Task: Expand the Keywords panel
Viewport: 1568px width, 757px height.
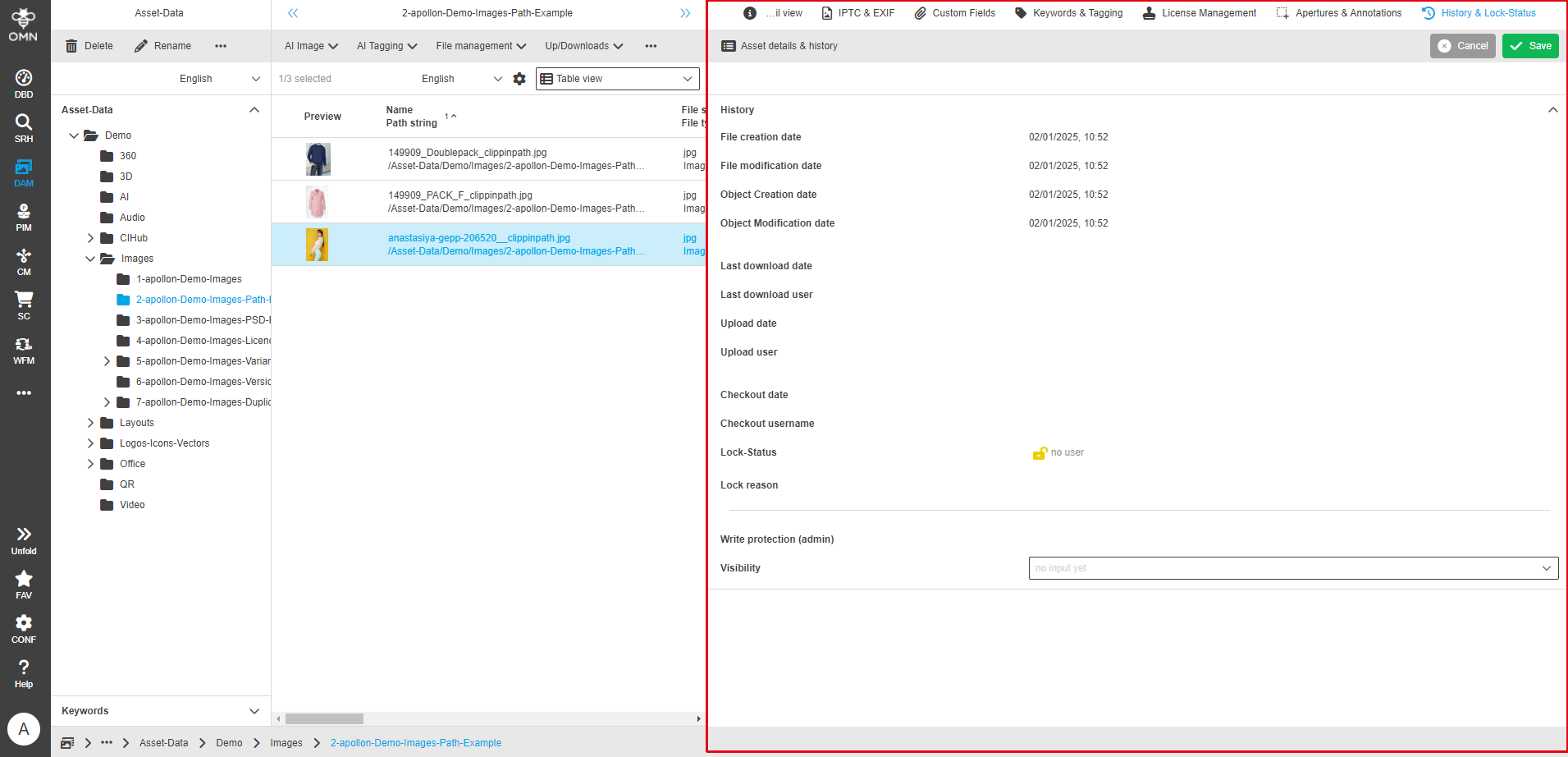Action: click(254, 711)
